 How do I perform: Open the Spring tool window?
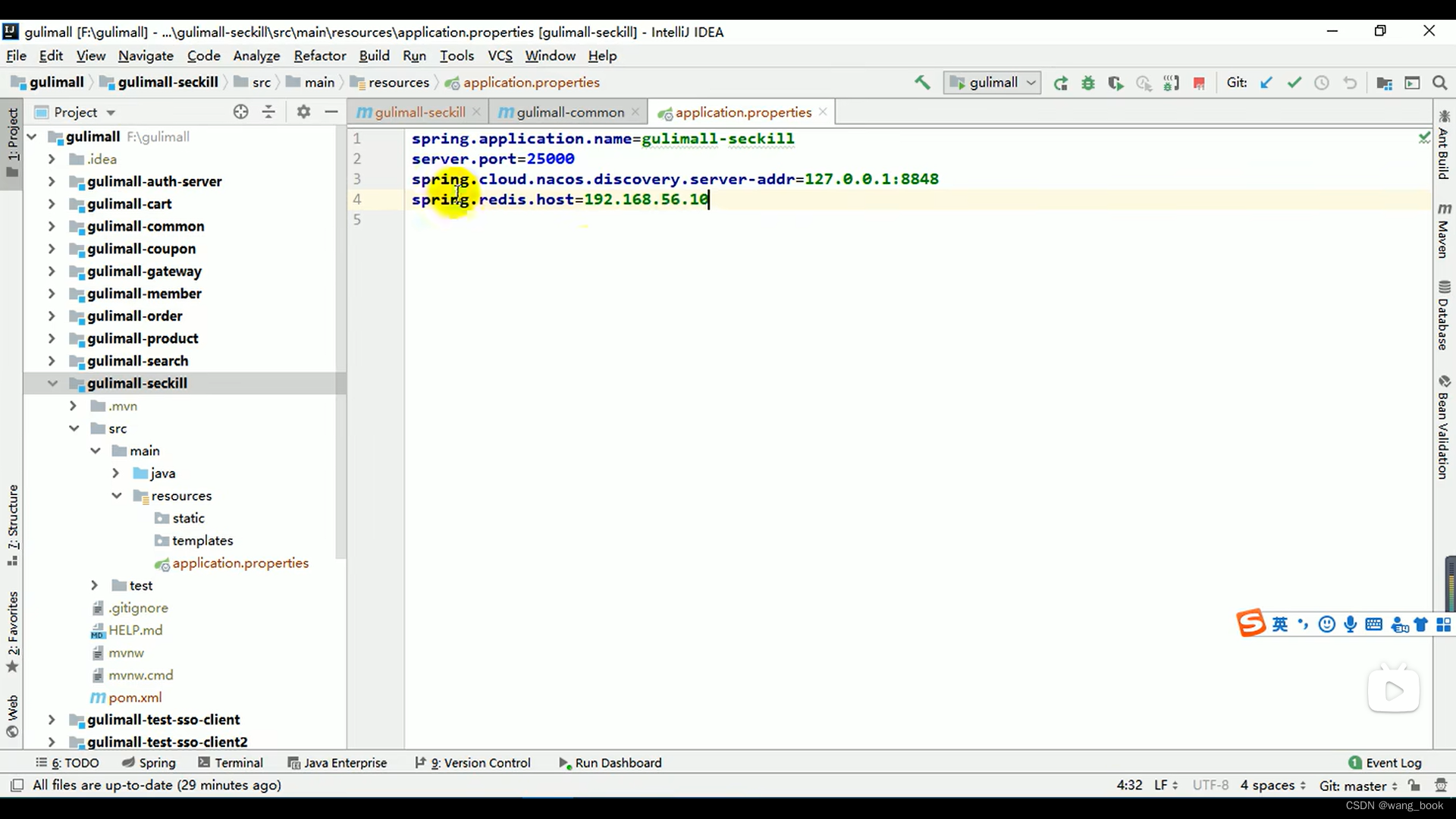pyautogui.click(x=149, y=763)
